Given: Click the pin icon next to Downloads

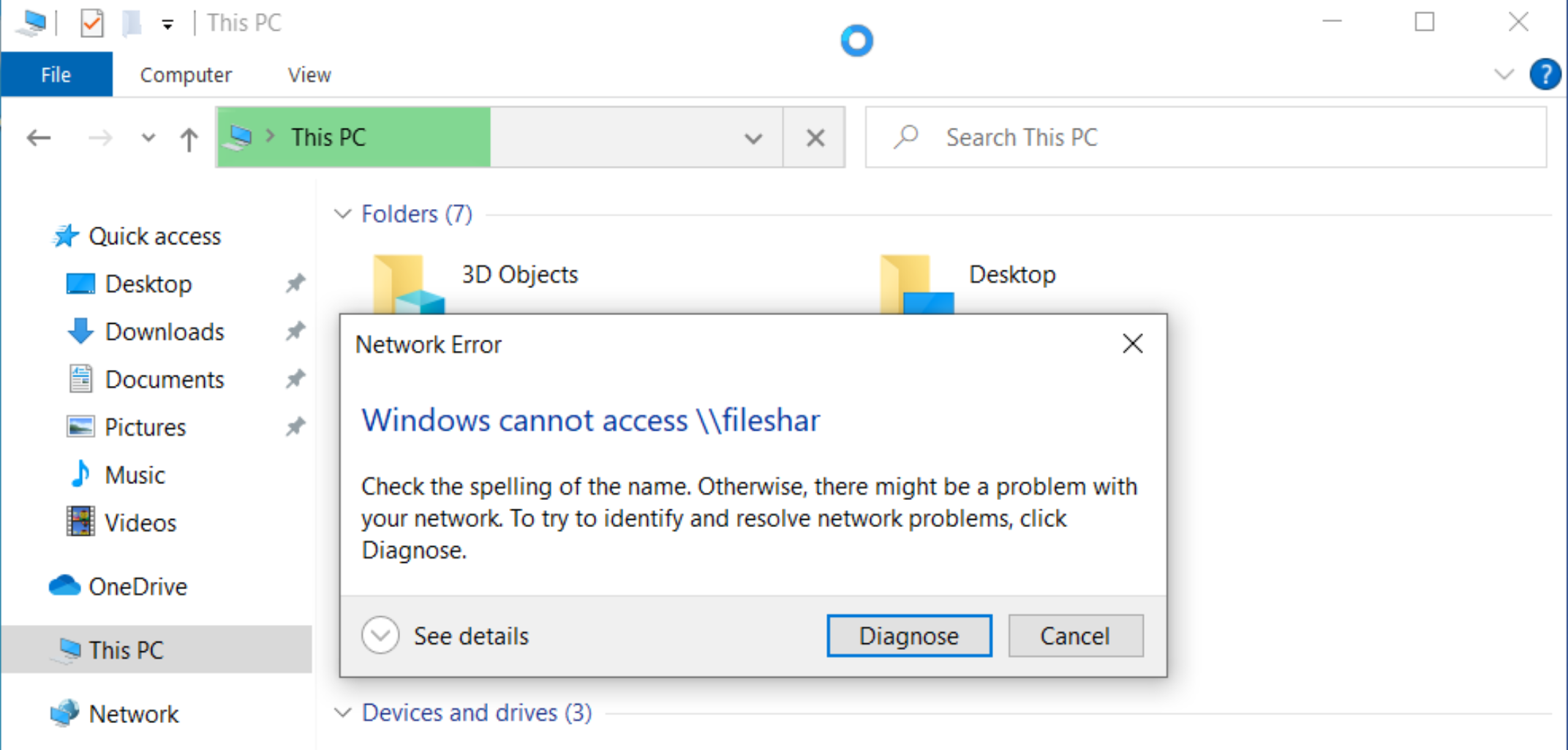Looking at the screenshot, I should pos(295,331).
